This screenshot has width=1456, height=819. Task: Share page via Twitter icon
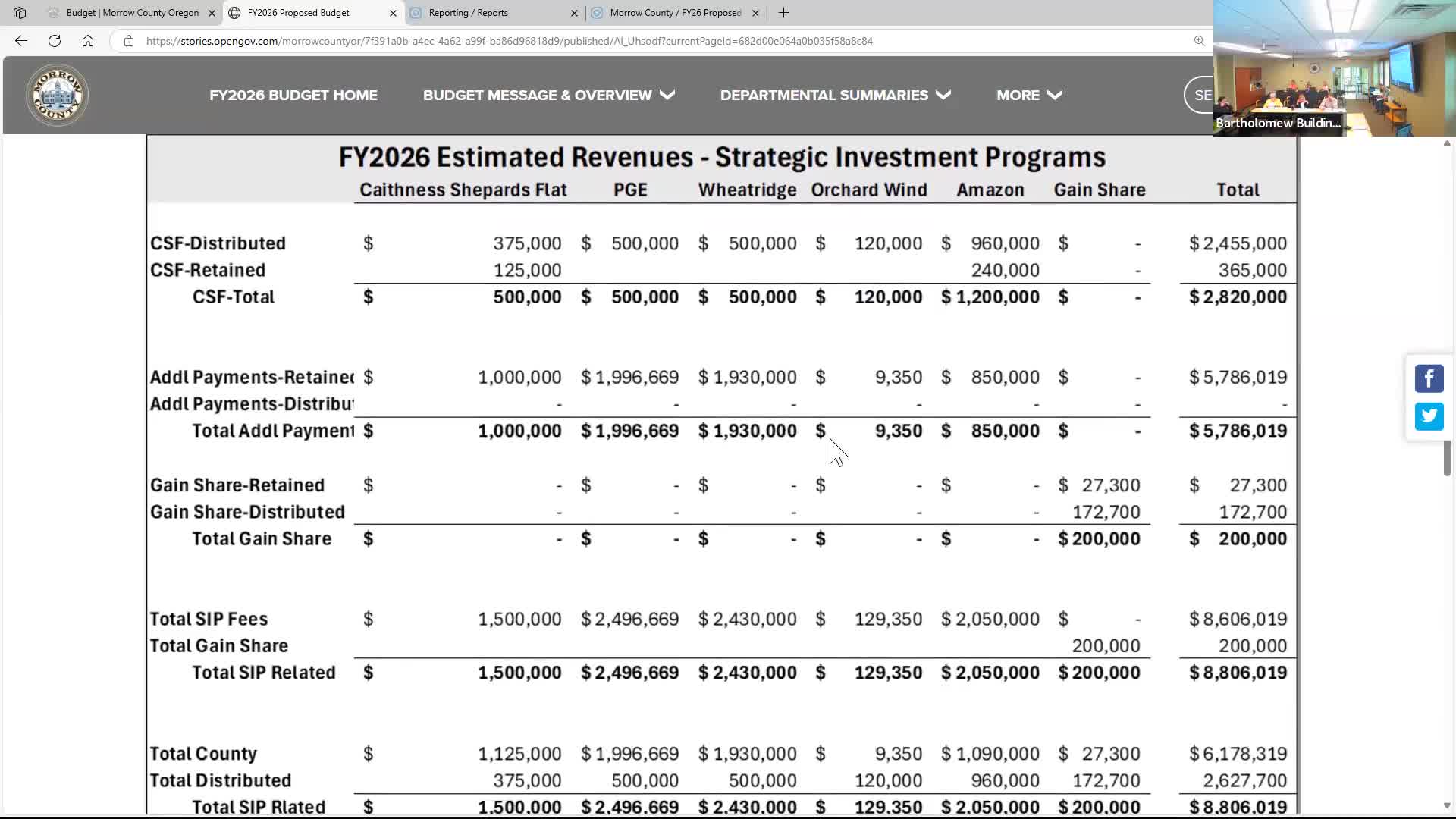point(1429,416)
